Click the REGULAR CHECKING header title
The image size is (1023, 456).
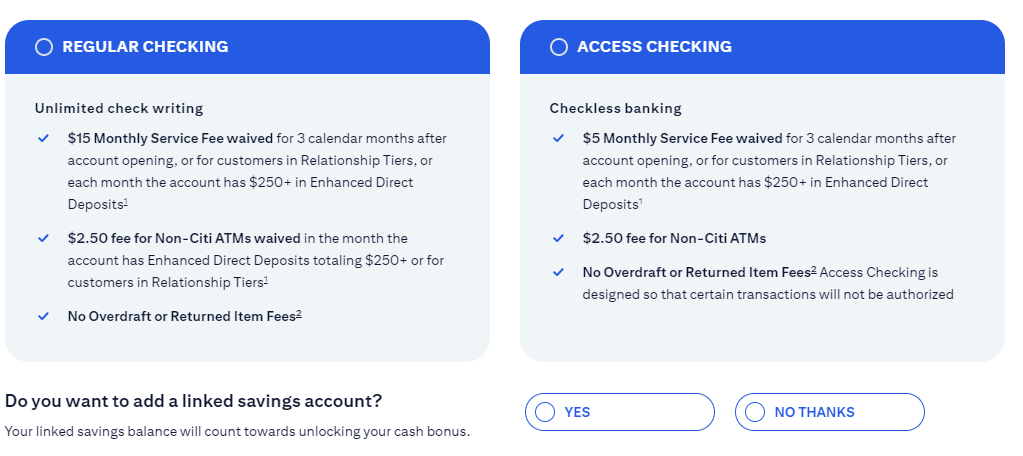(145, 47)
